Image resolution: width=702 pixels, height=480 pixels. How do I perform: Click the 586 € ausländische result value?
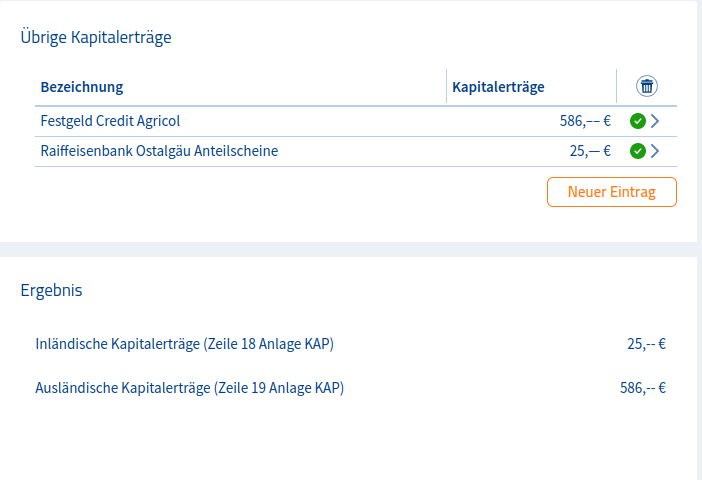tap(643, 388)
